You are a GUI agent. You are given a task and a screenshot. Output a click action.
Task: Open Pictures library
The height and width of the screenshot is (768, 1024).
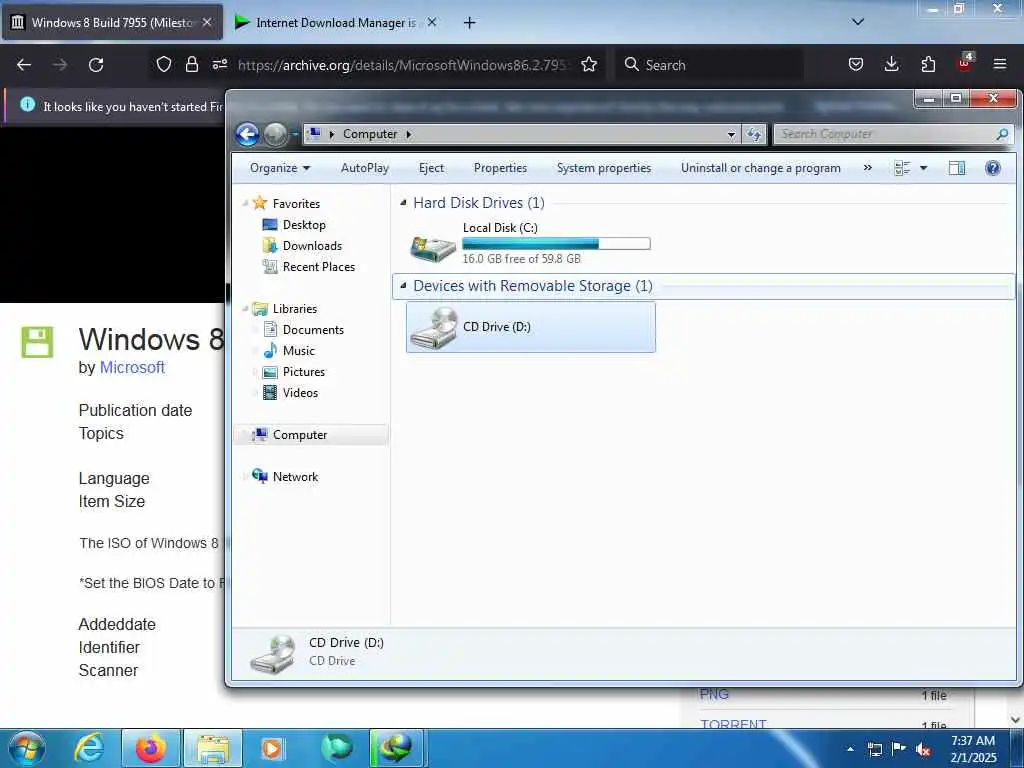304,372
